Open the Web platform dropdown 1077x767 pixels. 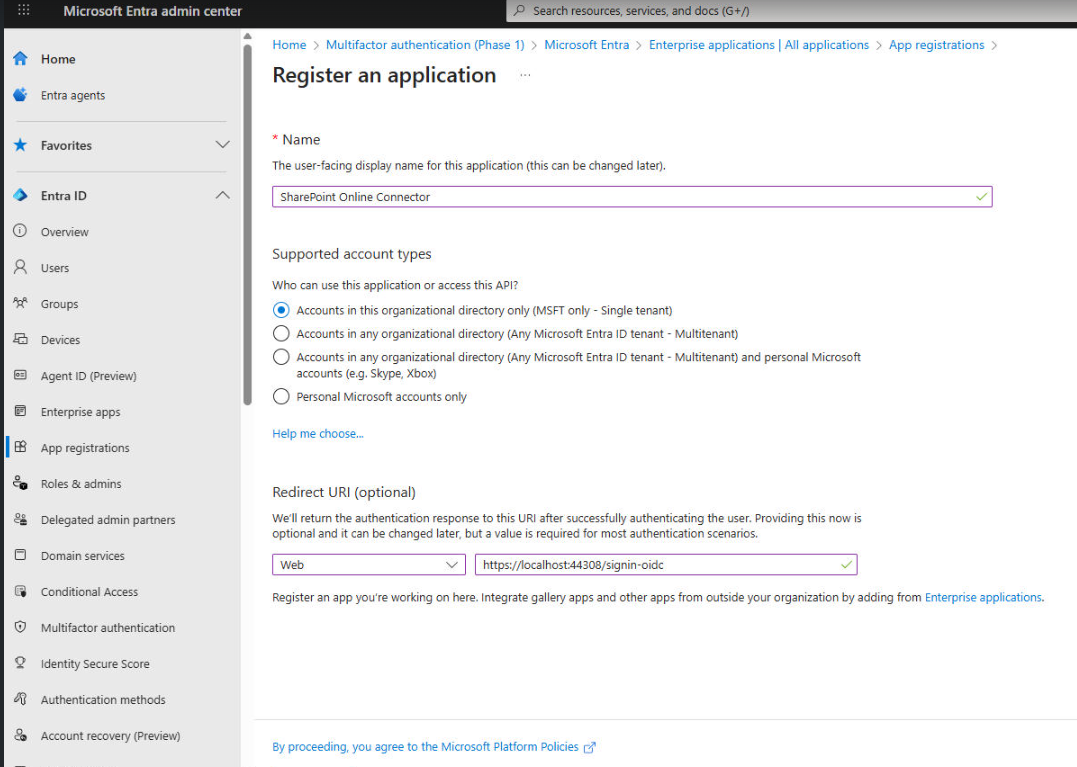[x=368, y=565]
